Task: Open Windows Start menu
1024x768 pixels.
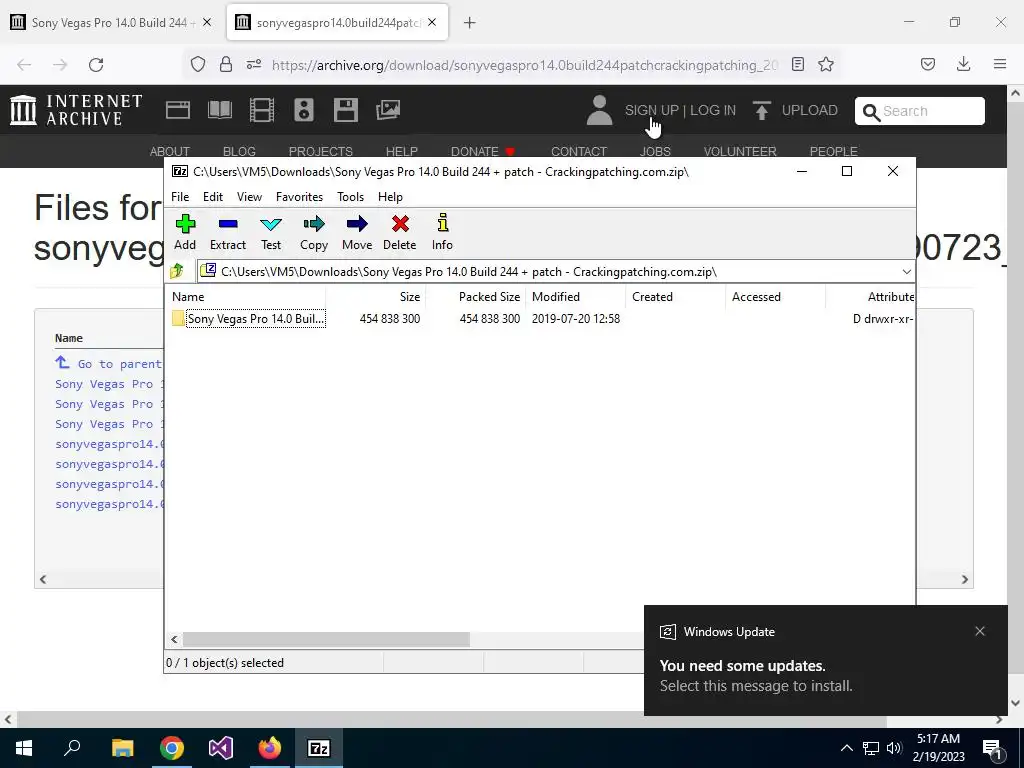Action: click(x=24, y=748)
